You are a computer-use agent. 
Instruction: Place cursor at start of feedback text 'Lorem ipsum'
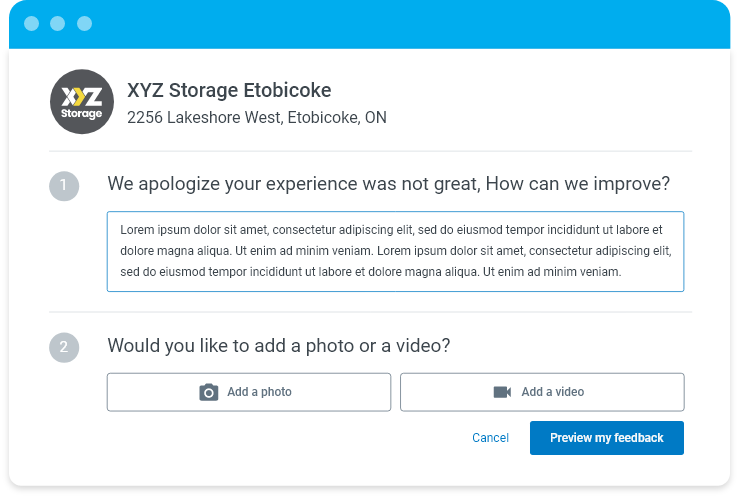(121, 229)
